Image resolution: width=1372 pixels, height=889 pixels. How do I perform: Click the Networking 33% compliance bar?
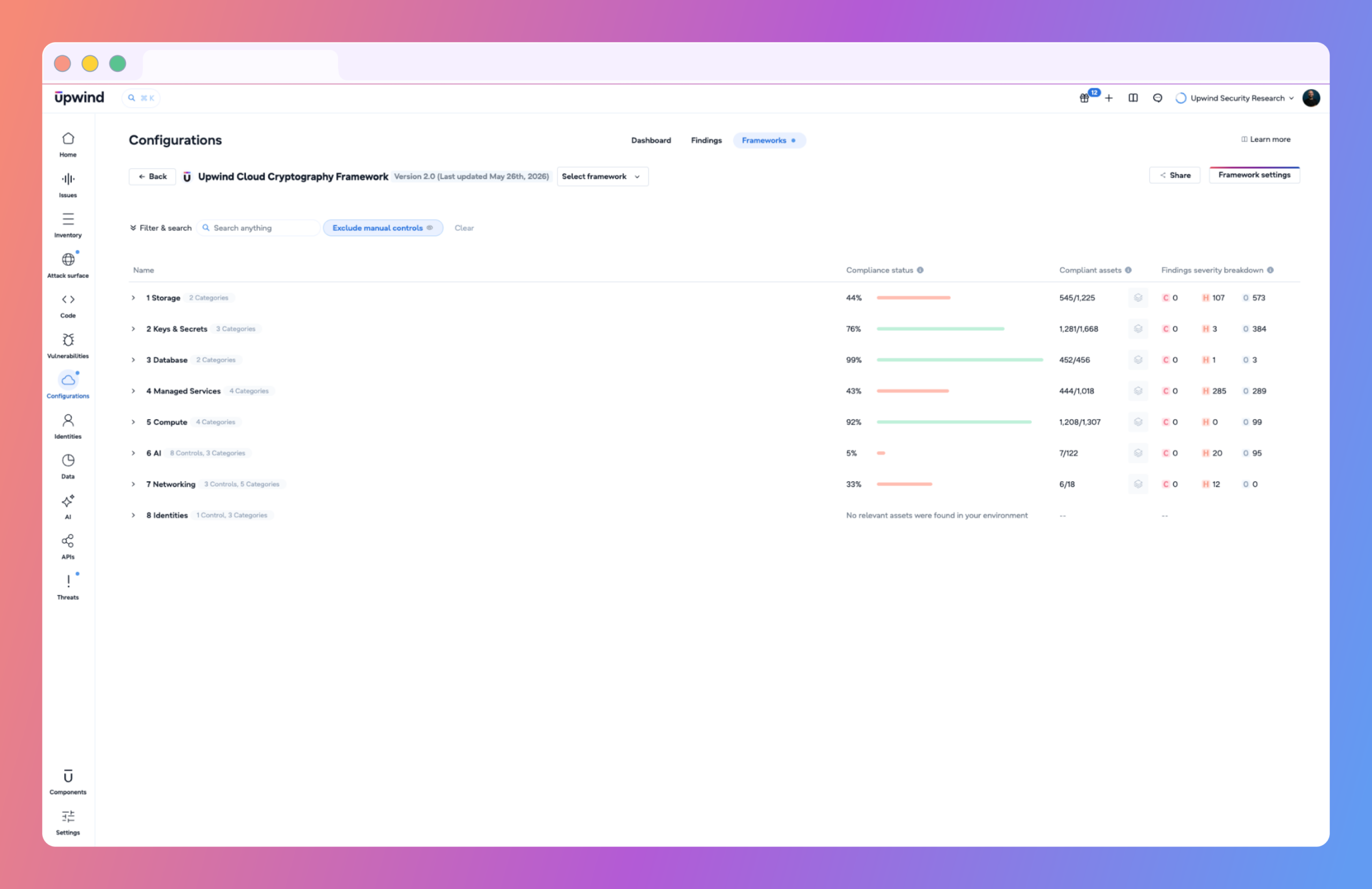click(904, 485)
